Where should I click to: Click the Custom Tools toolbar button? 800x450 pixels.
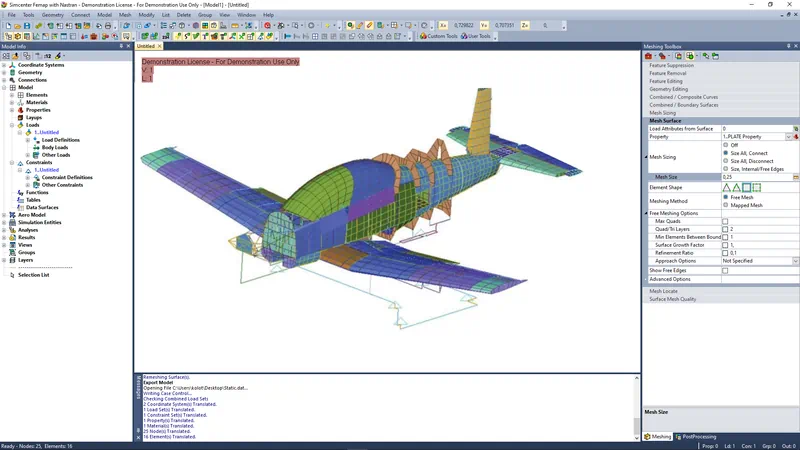(438, 36)
